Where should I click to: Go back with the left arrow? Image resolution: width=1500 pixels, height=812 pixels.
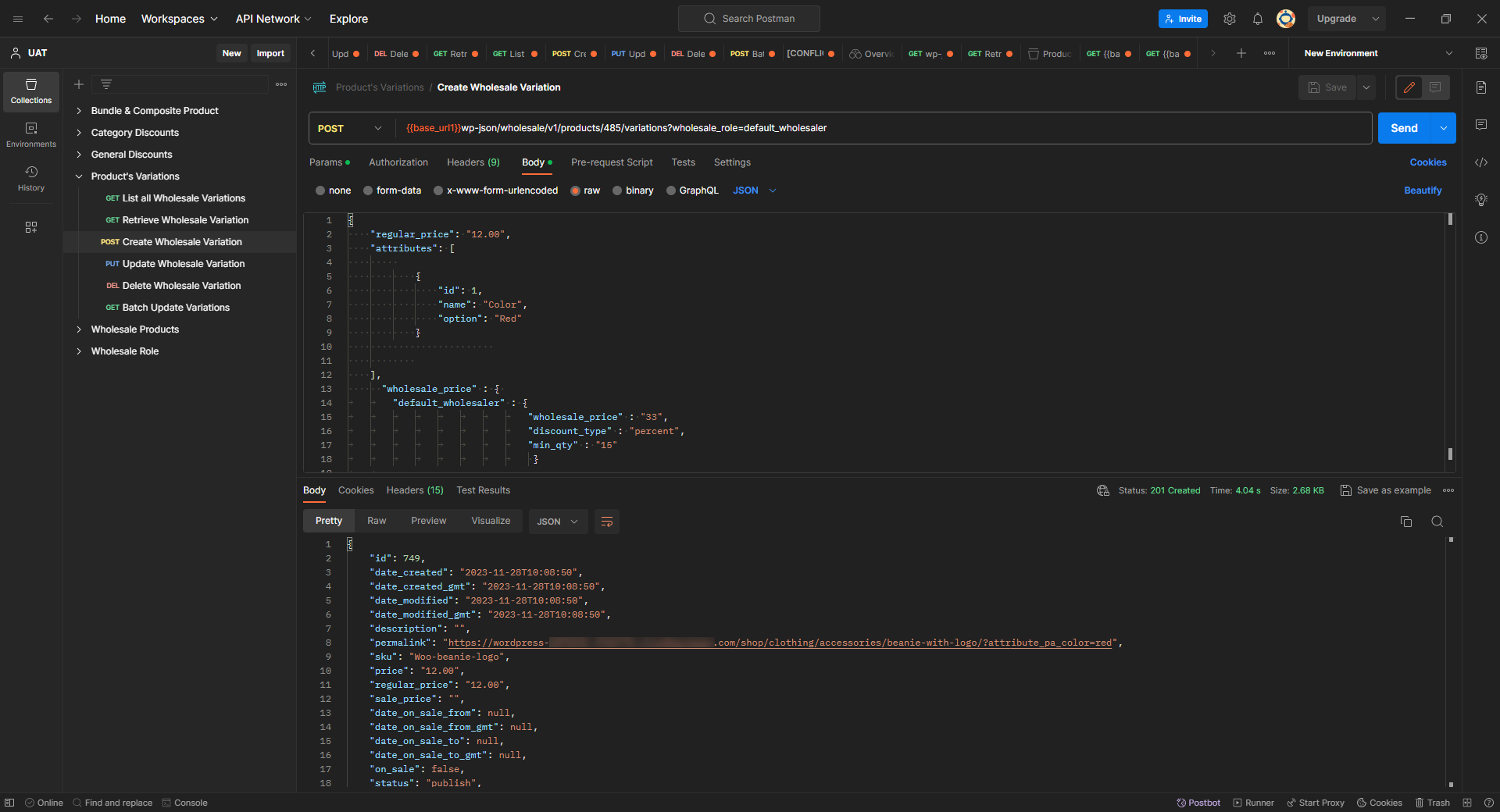click(x=48, y=19)
